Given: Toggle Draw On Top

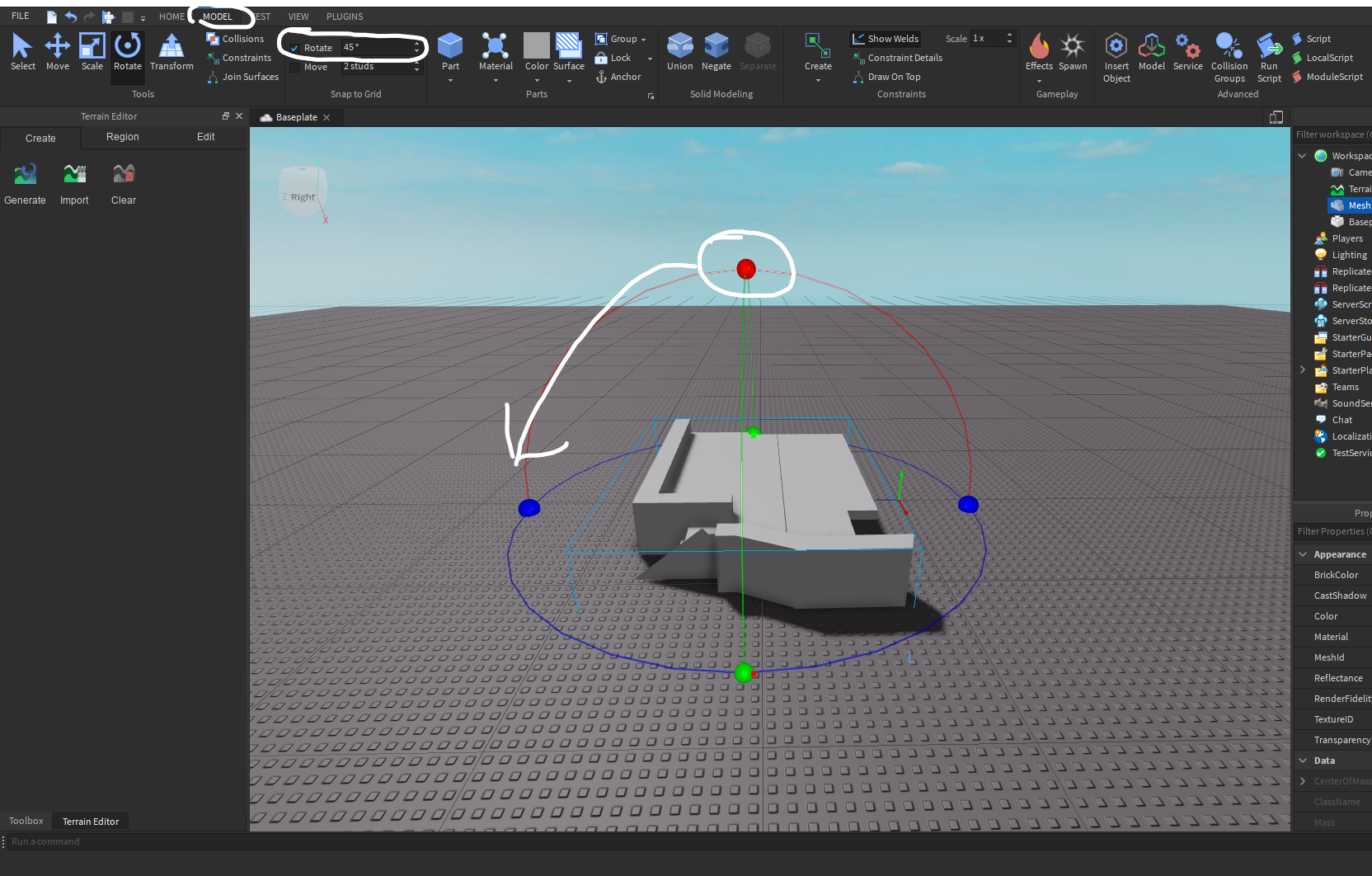Looking at the screenshot, I should [x=886, y=77].
